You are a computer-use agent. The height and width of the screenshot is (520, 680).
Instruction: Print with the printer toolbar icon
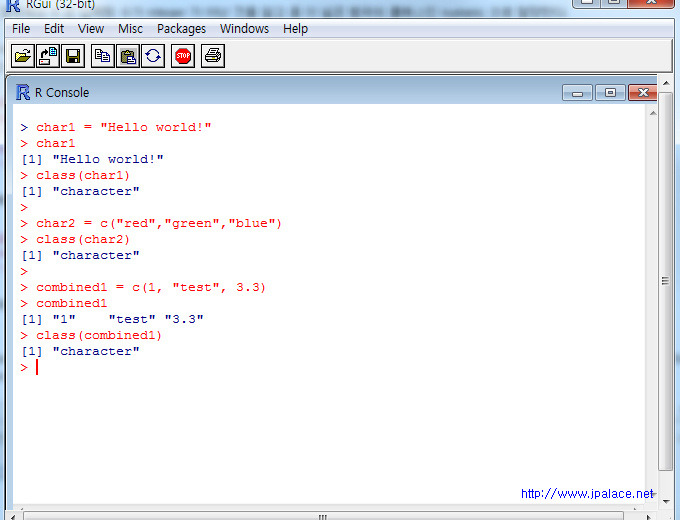(x=213, y=56)
